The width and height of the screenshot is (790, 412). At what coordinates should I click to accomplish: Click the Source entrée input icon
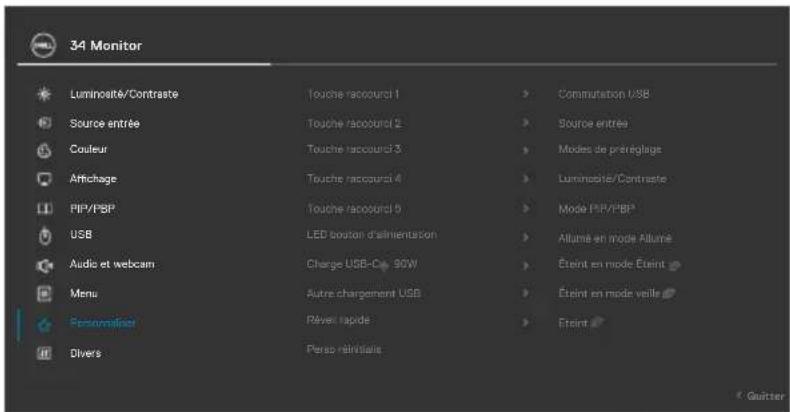coord(44,123)
